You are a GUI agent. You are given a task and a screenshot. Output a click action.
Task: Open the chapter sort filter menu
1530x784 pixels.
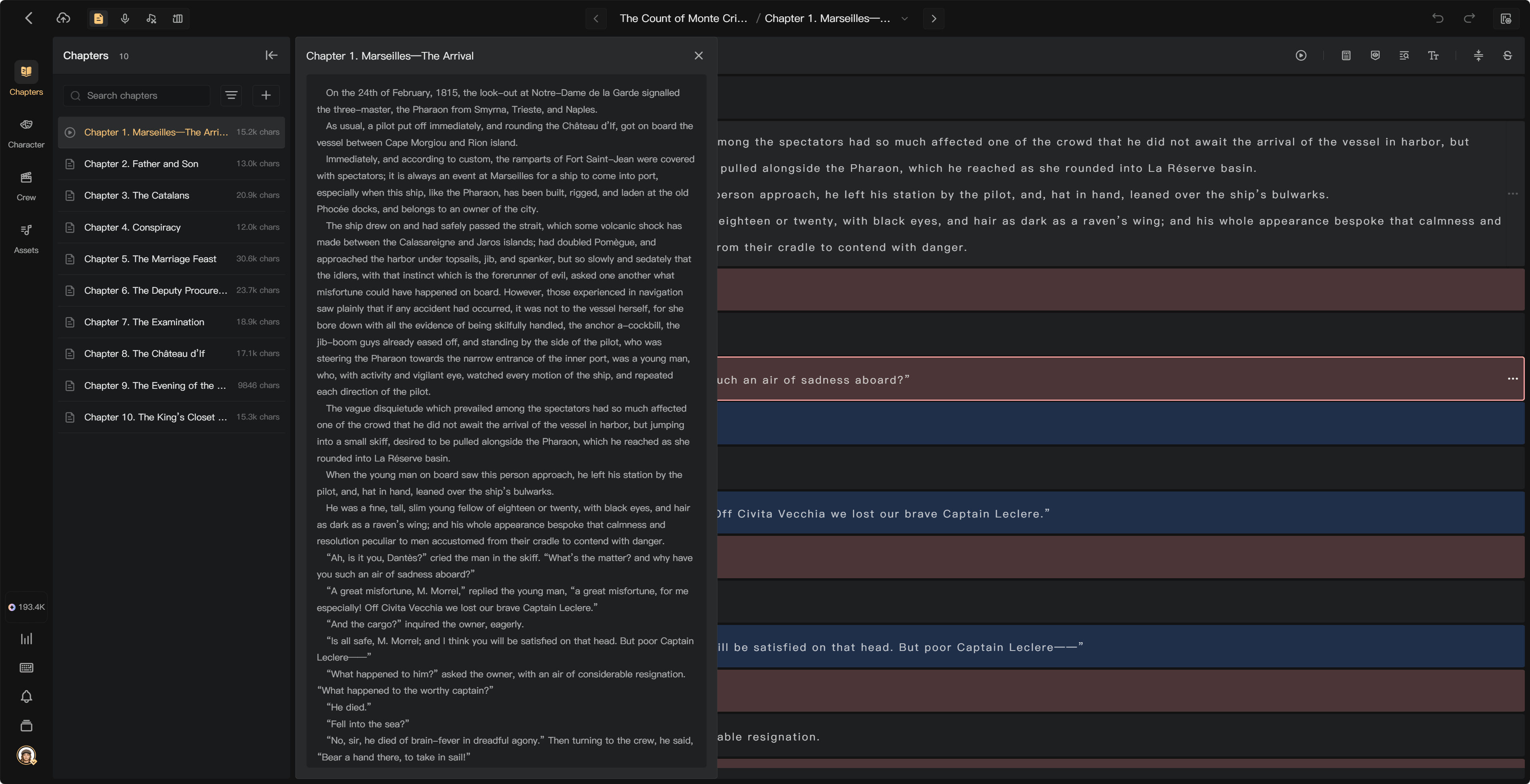click(231, 95)
